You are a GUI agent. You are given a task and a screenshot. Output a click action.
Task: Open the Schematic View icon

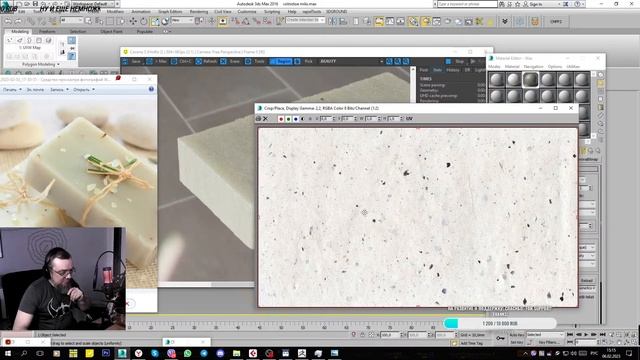coord(400,21)
